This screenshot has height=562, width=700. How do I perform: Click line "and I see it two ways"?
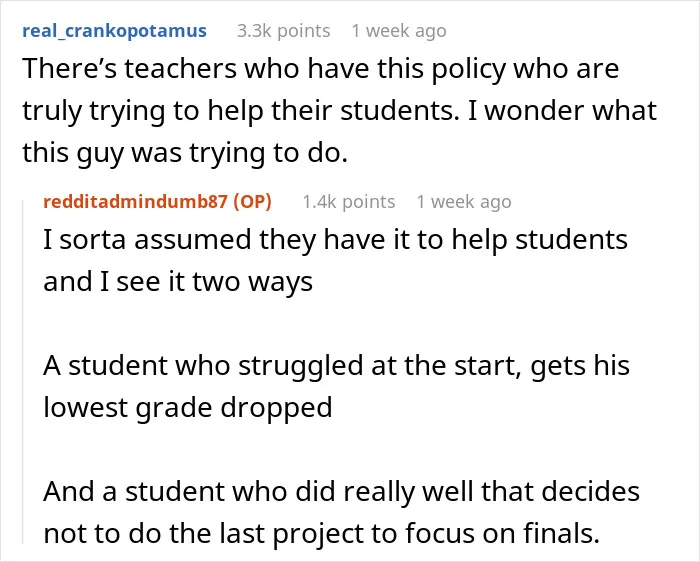[178, 282]
